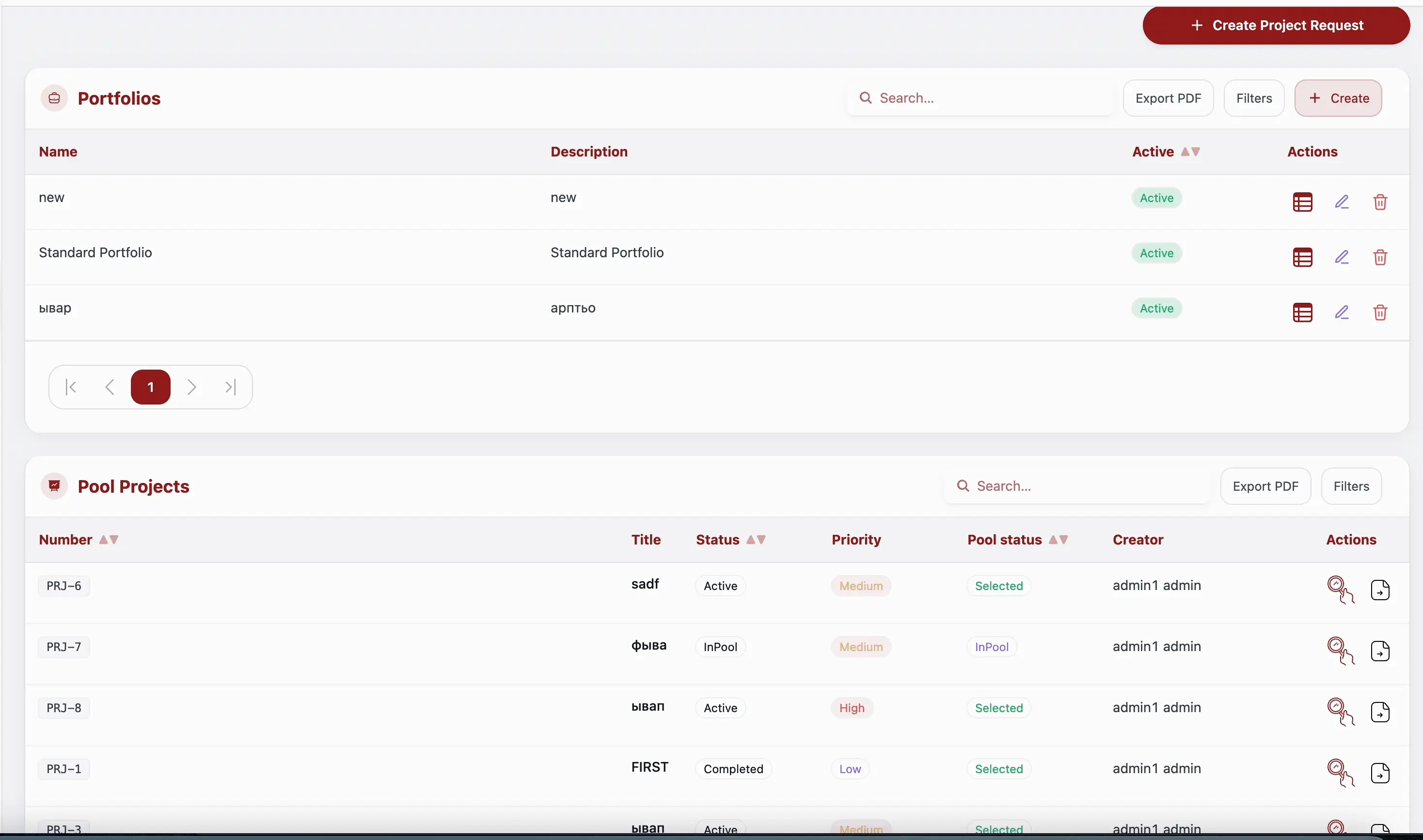Delete the 'new' portfolio row
The width and height of the screenshot is (1423, 840).
coord(1380,202)
